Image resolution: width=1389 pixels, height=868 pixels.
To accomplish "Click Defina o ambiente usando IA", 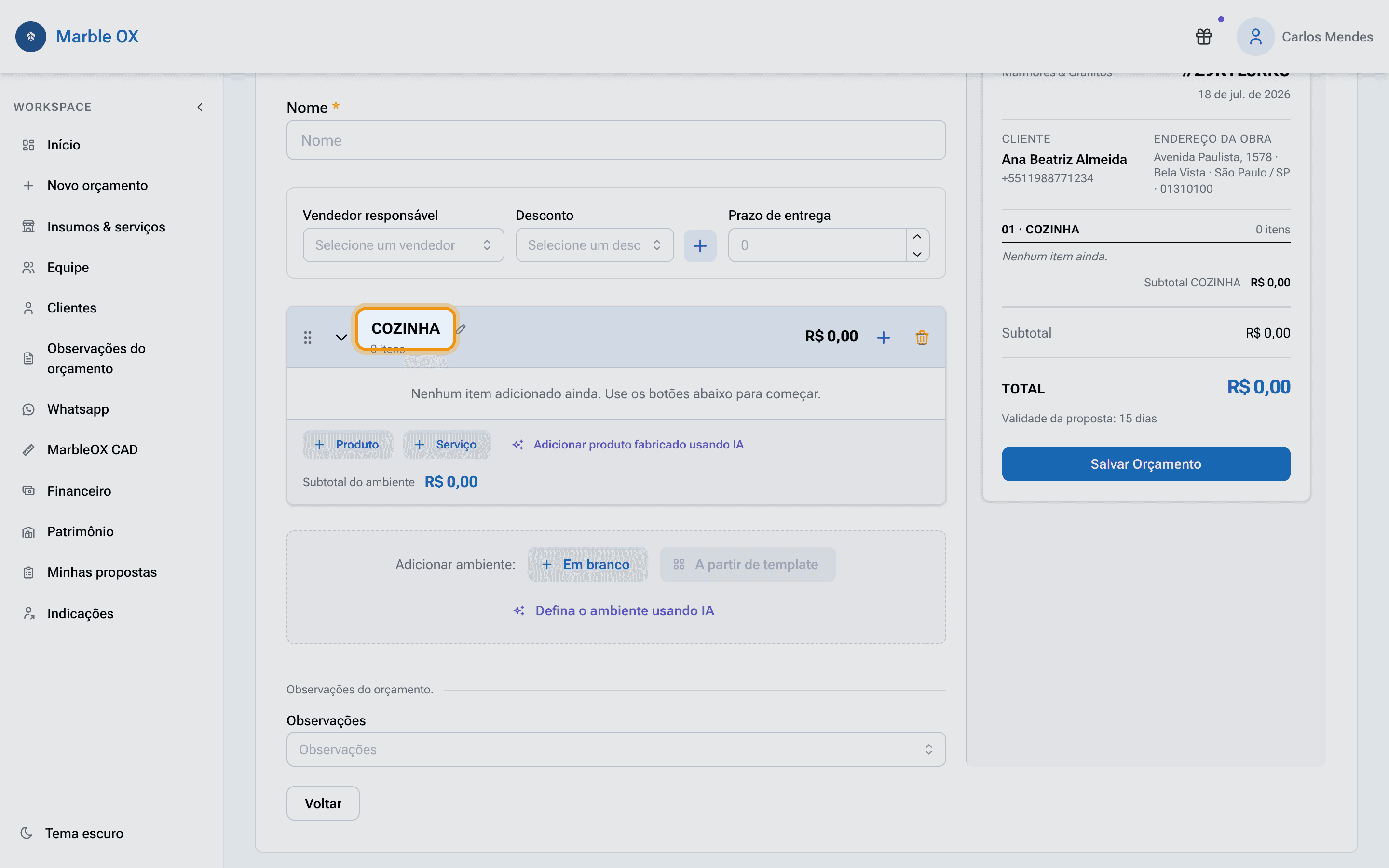I will point(613,611).
